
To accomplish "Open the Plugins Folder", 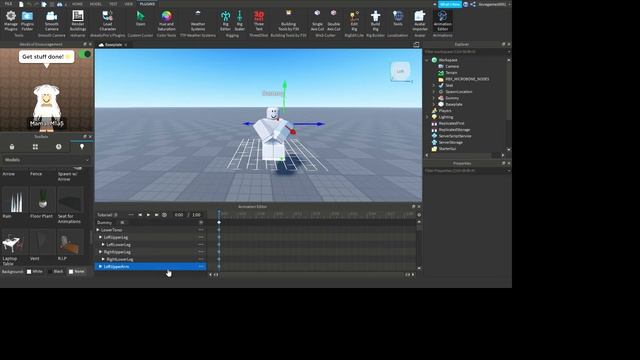I will [x=27, y=20].
